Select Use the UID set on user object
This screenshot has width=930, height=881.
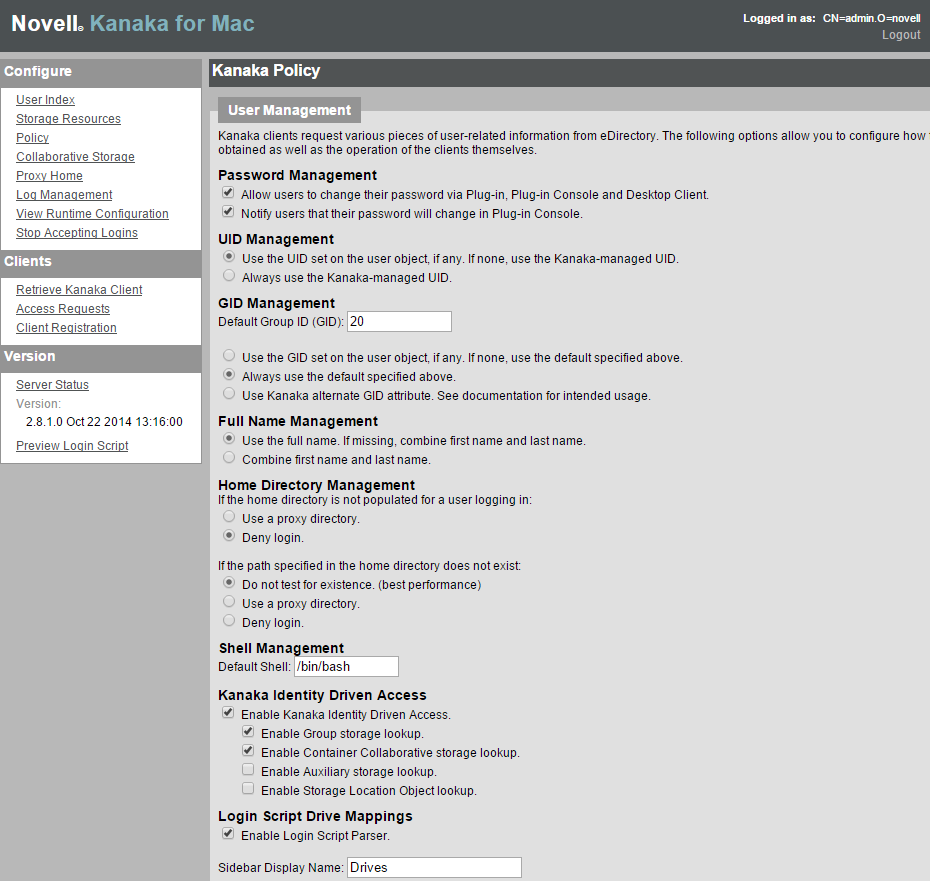coord(229,257)
